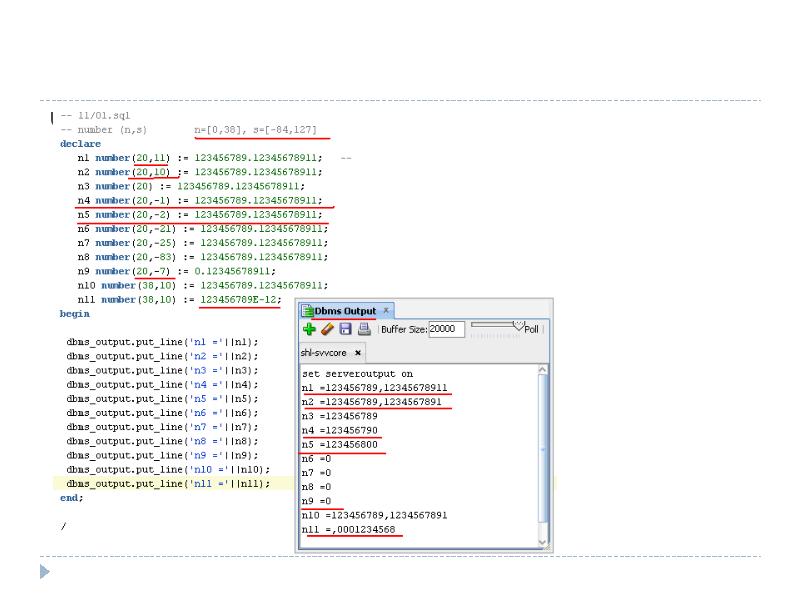The height and width of the screenshot is (600, 800).
Task: Click the print output icon
Action: point(364,329)
